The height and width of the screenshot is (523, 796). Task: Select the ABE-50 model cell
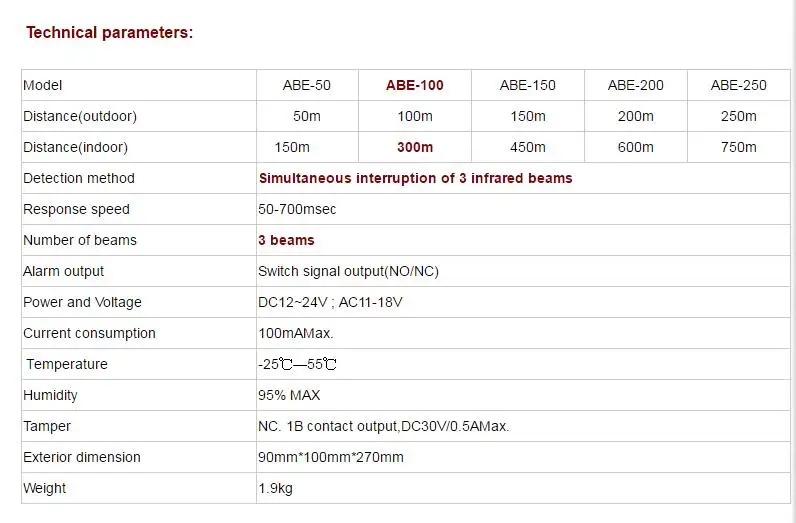(x=307, y=85)
